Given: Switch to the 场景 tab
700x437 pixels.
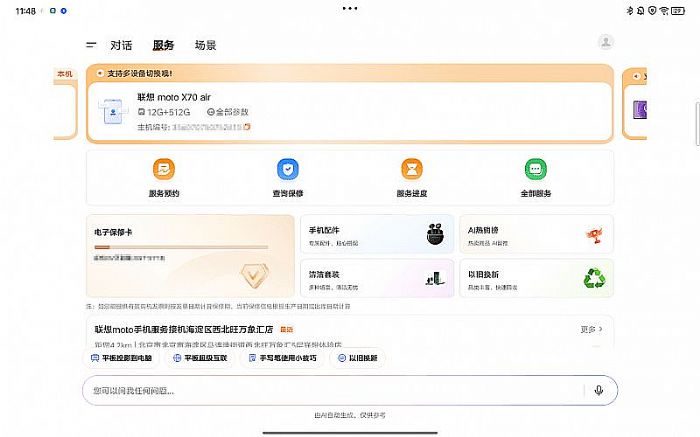Looking at the screenshot, I should (205, 45).
